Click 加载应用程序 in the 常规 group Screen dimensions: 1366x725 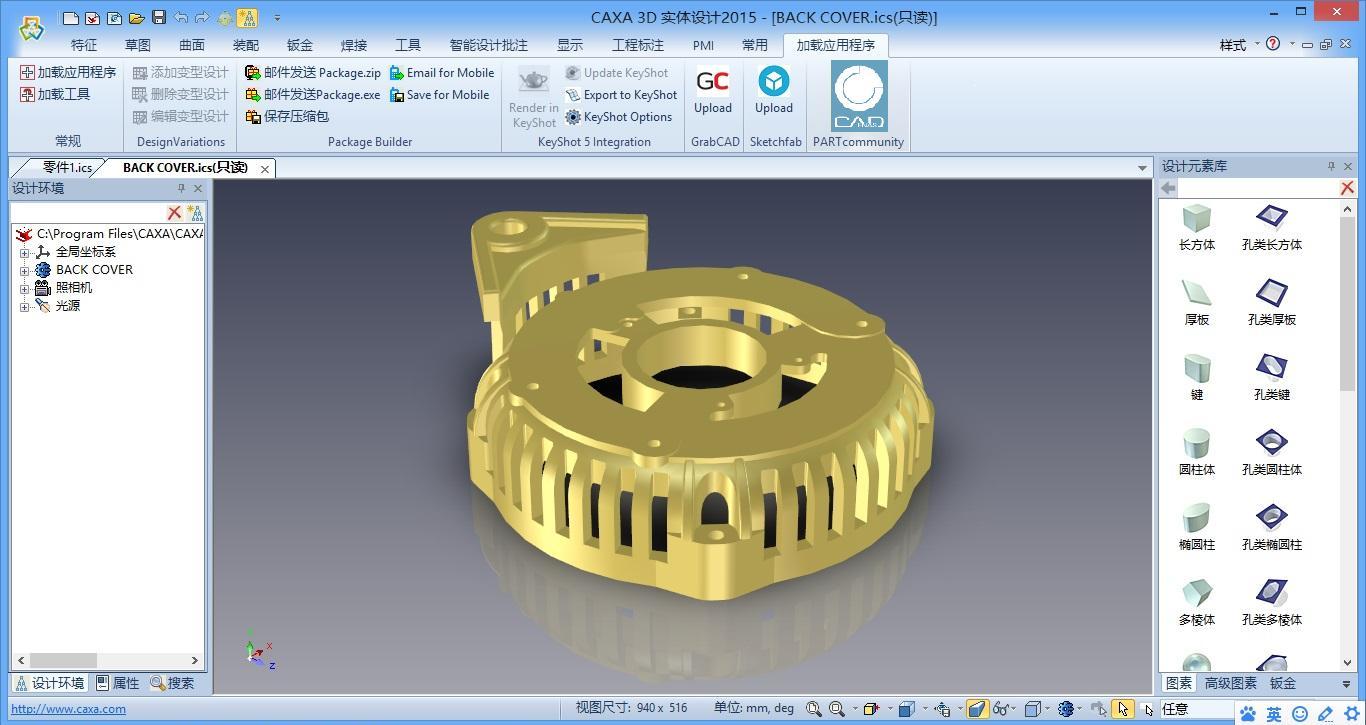click(x=68, y=73)
